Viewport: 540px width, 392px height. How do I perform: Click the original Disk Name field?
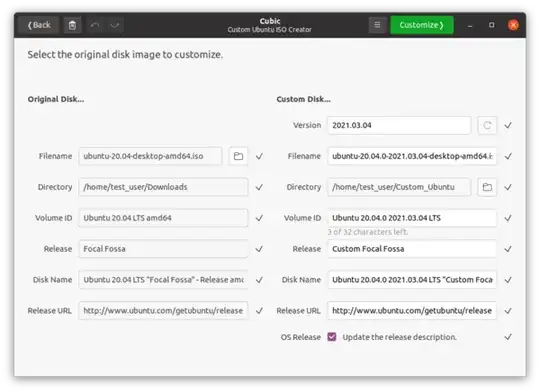tap(163, 280)
